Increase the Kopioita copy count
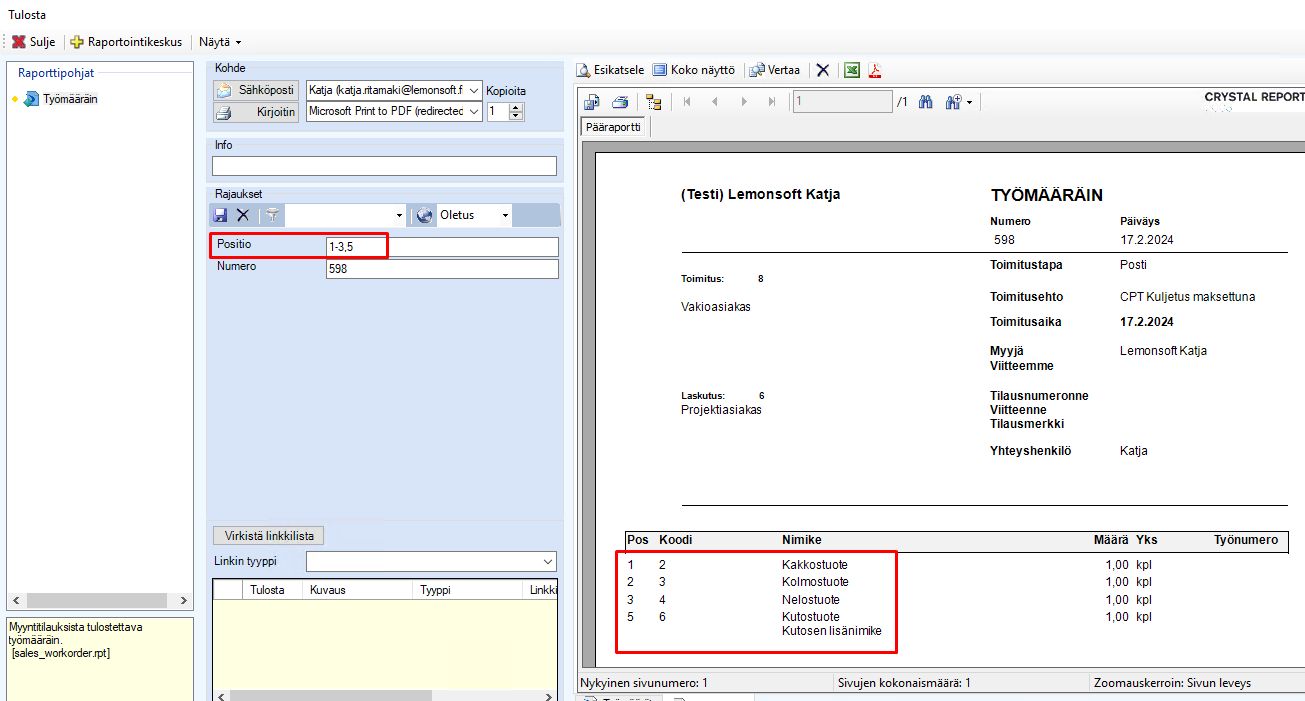This screenshot has width=1305, height=701. pos(516,107)
